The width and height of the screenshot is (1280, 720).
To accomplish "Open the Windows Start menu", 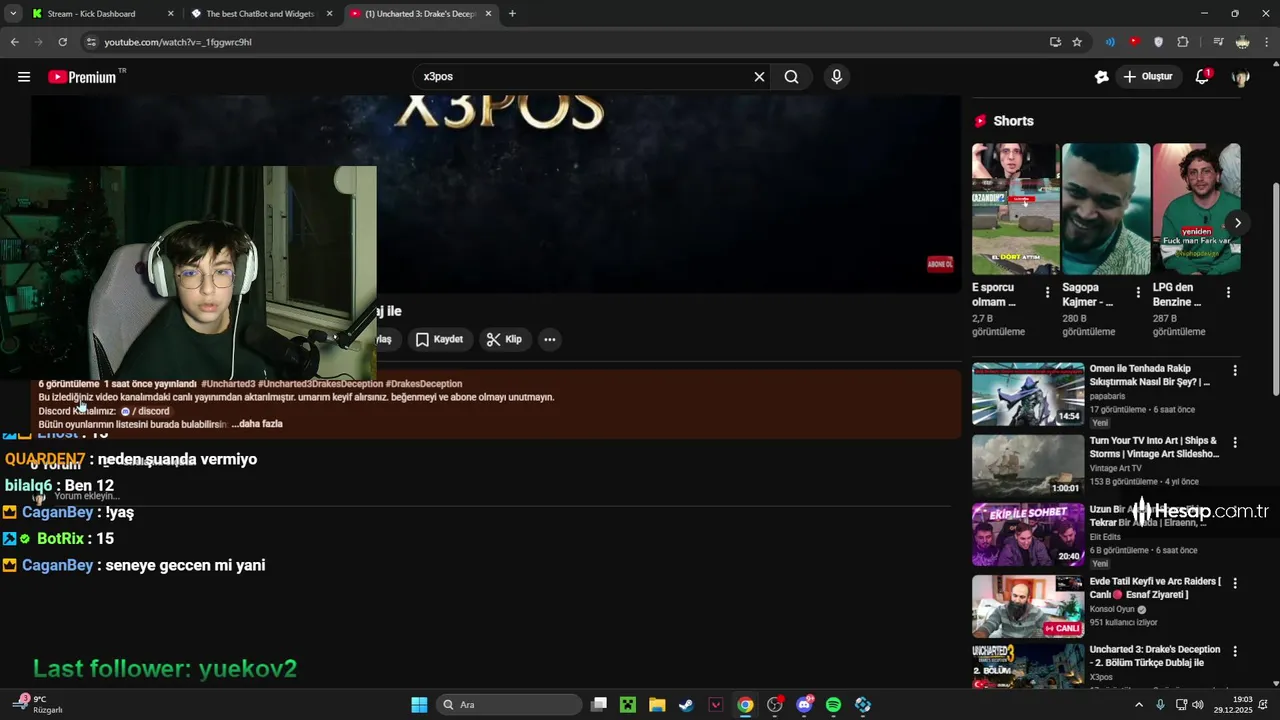I will (x=420, y=705).
